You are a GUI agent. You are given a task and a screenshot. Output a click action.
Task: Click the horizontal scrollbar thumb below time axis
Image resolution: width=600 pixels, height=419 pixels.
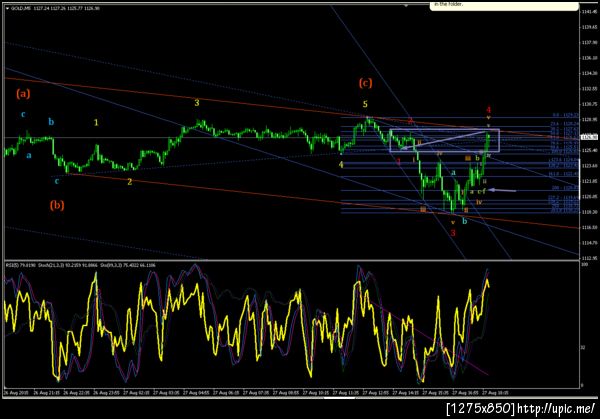click(339, 398)
